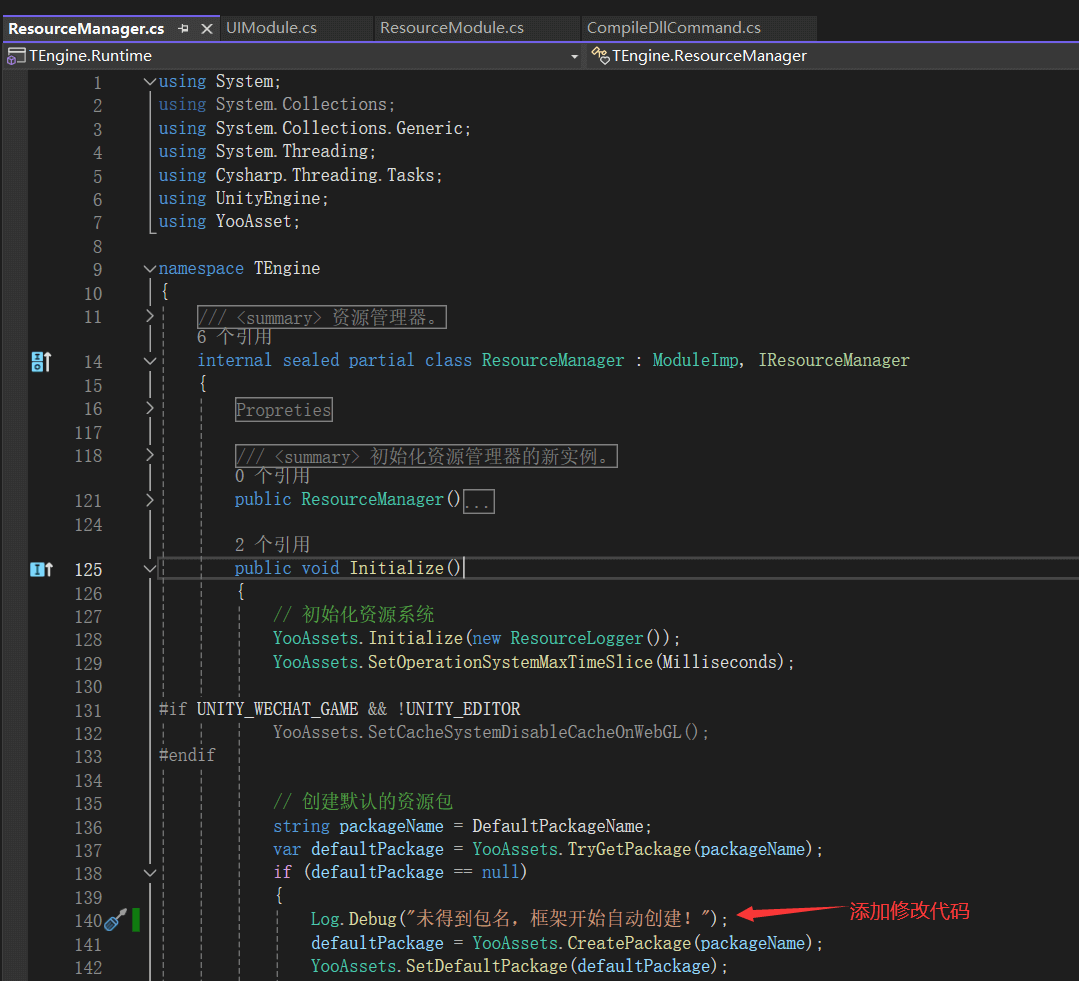1079x981 pixels.
Task: Switch to the ResourceModule.cs tab
Action: (x=452, y=28)
